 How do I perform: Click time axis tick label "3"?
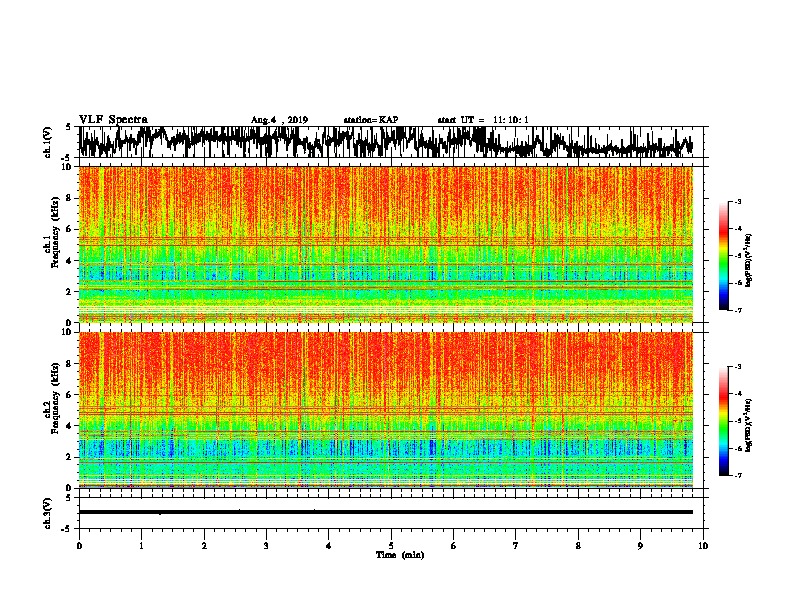point(266,546)
